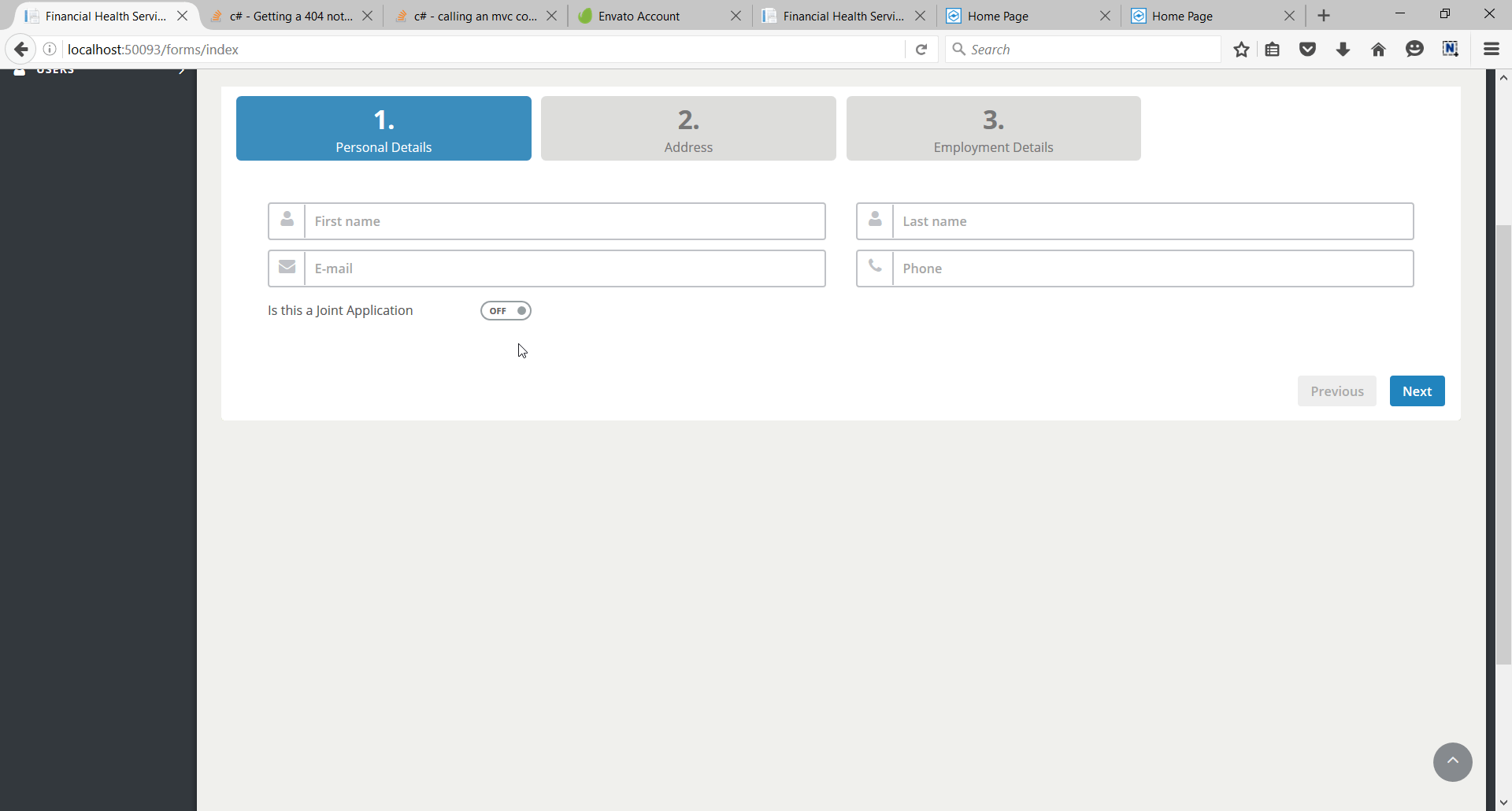Expand the Users sidebar chevron
This screenshot has height=811, width=1512.
[182, 71]
